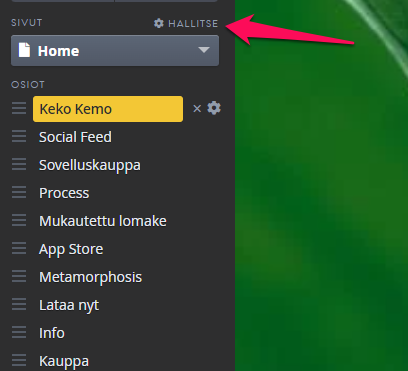Select the Kauppa section
The image size is (408, 371).
point(64,361)
